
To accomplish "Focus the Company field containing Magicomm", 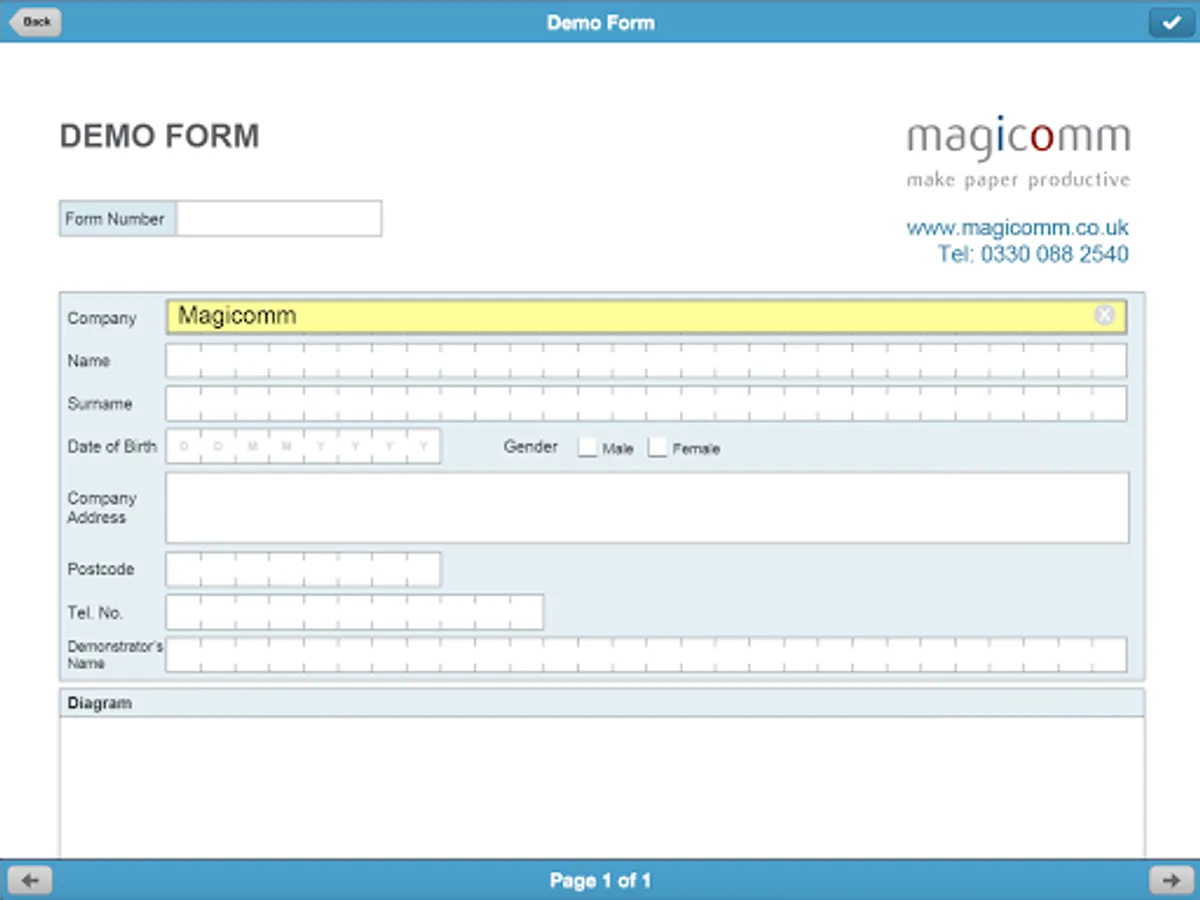I will (x=646, y=316).
